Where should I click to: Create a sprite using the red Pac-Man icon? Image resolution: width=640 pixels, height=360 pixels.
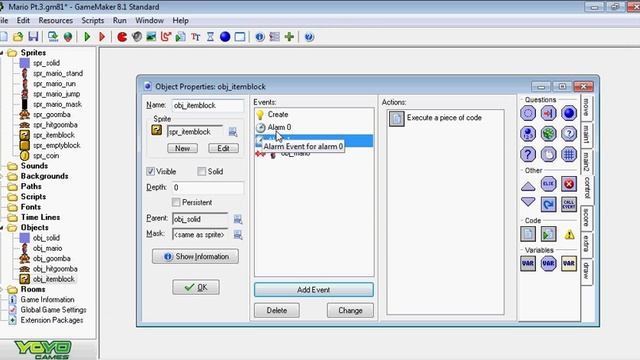(122, 37)
